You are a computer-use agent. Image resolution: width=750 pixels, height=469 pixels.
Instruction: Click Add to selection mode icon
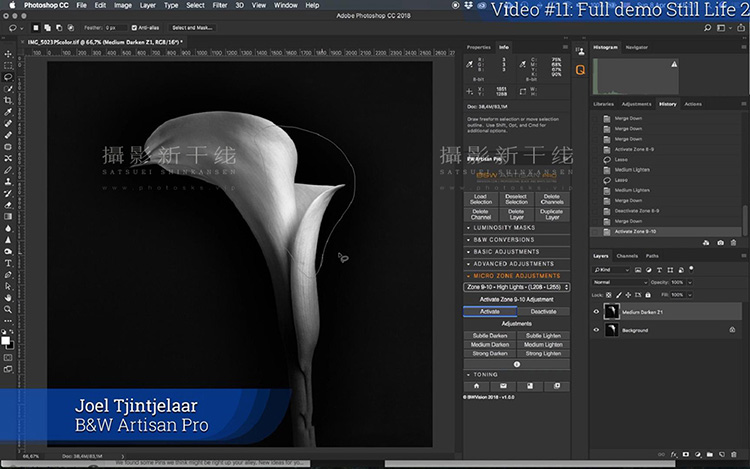tap(48, 28)
